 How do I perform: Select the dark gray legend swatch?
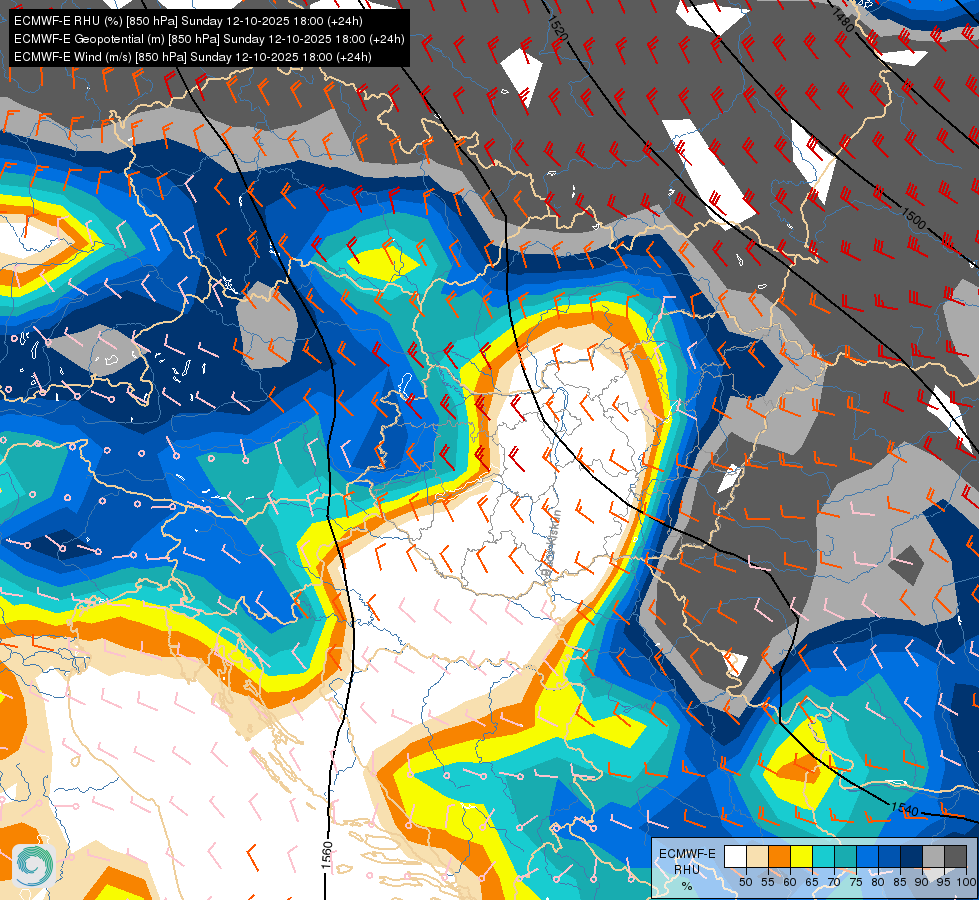pos(956,856)
